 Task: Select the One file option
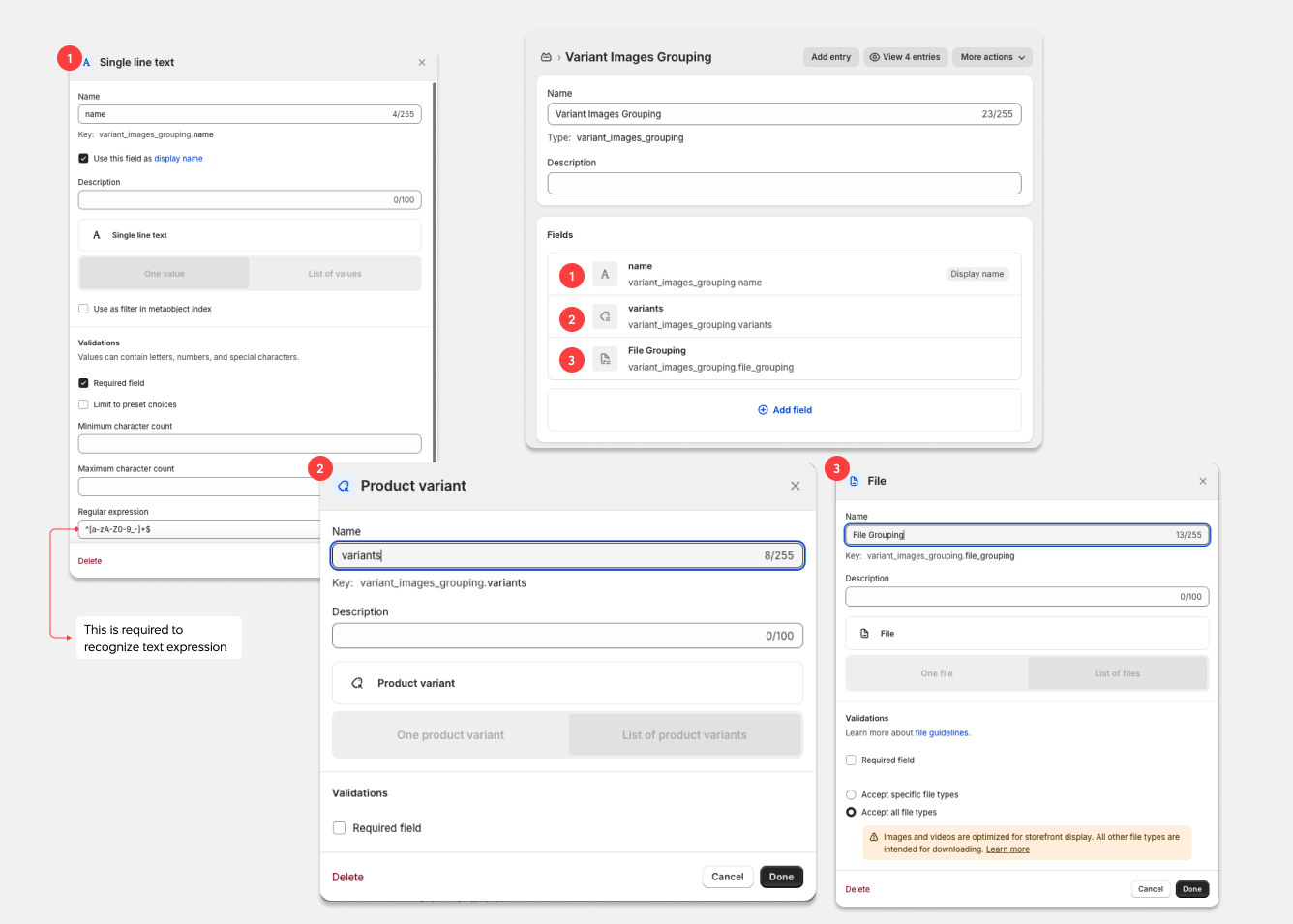pyautogui.click(x=937, y=673)
